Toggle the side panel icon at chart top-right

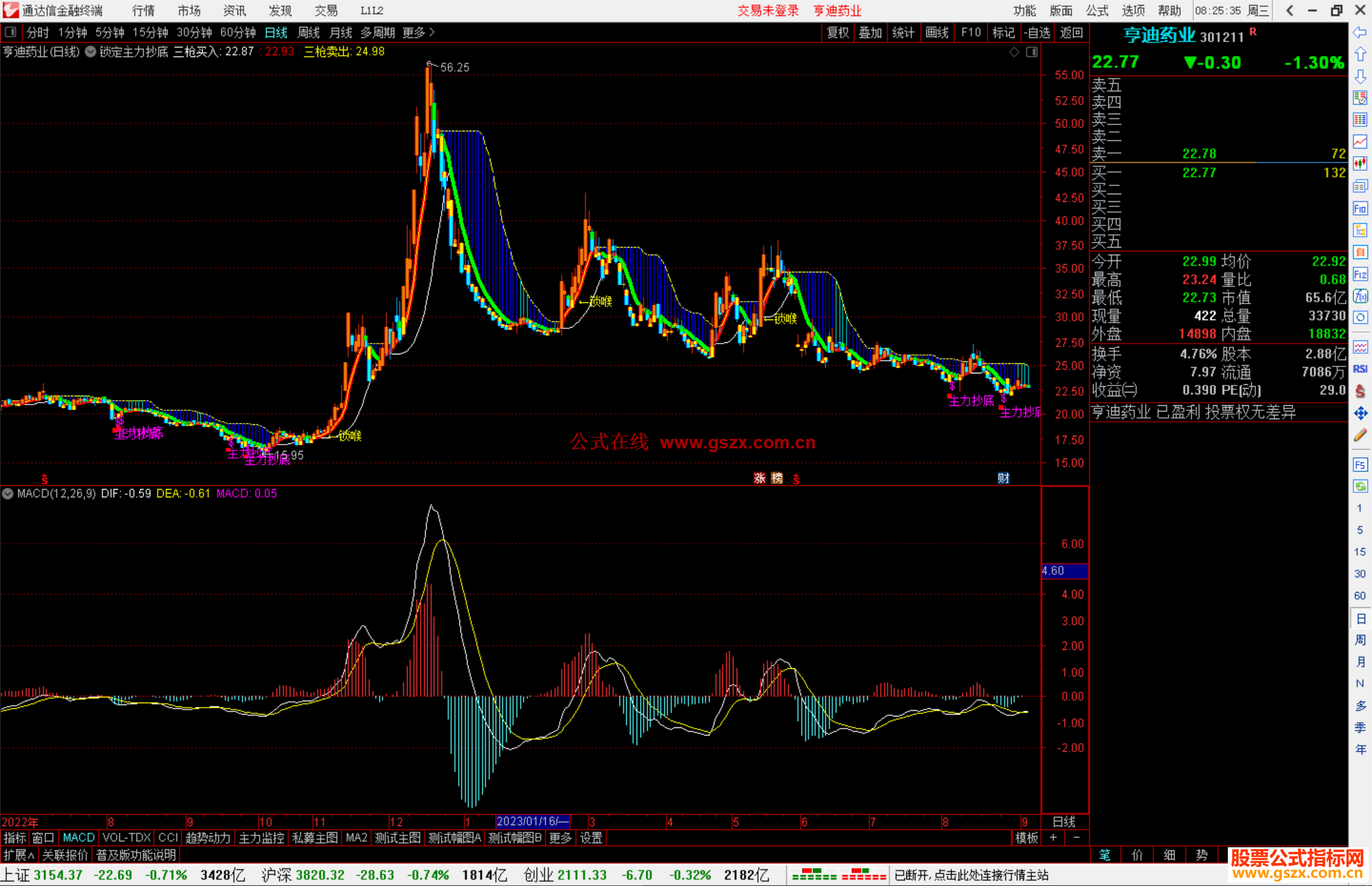pos(1032,52)
